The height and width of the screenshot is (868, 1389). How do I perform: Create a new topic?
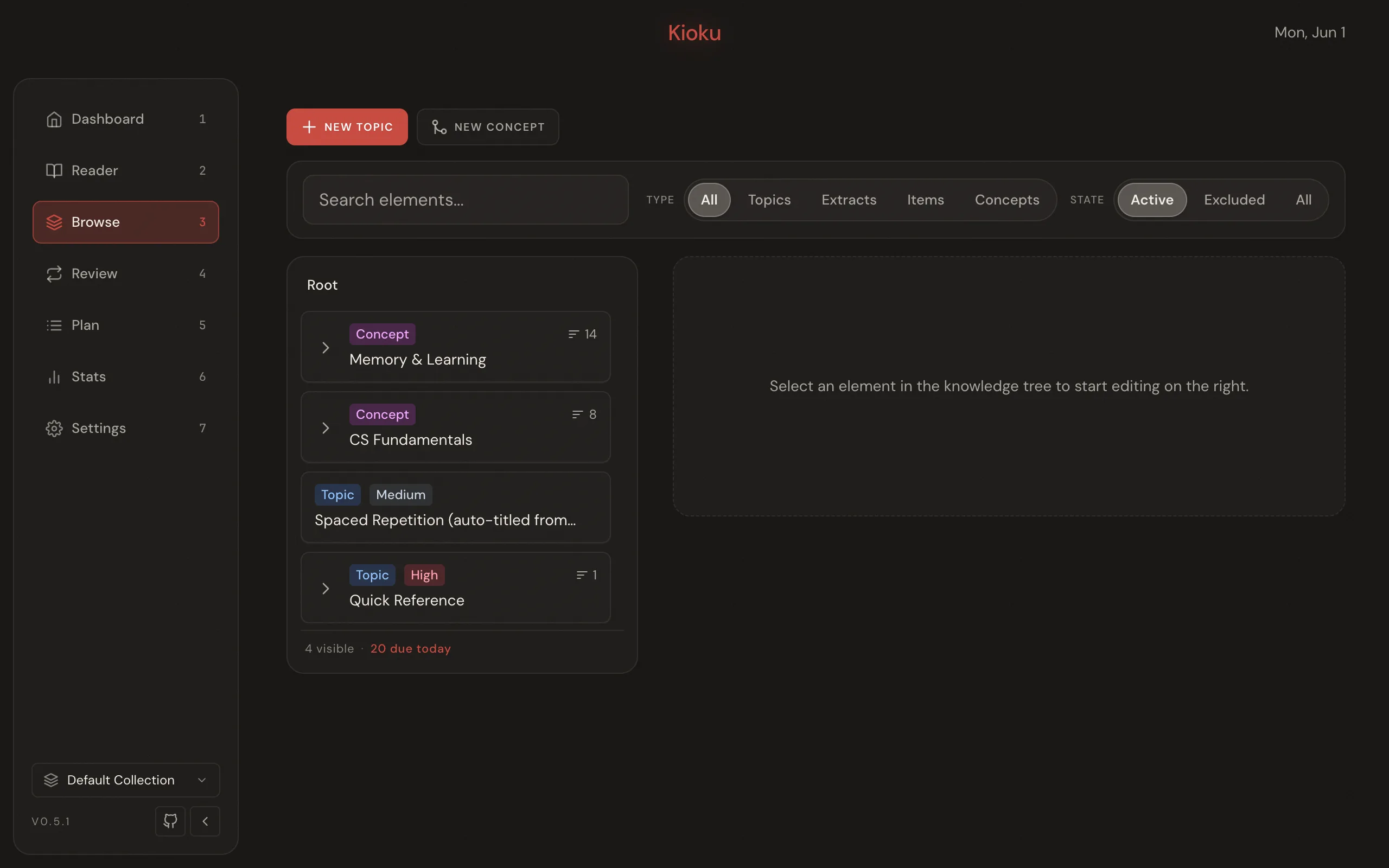point(347,127)
